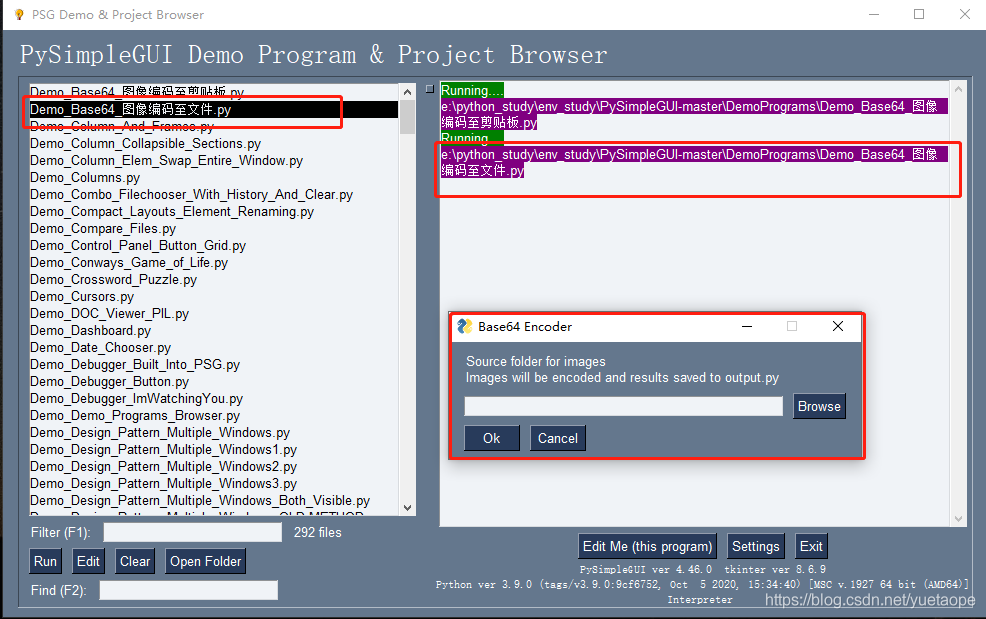
Task: Click the Run button
Action: coord(45,561)
